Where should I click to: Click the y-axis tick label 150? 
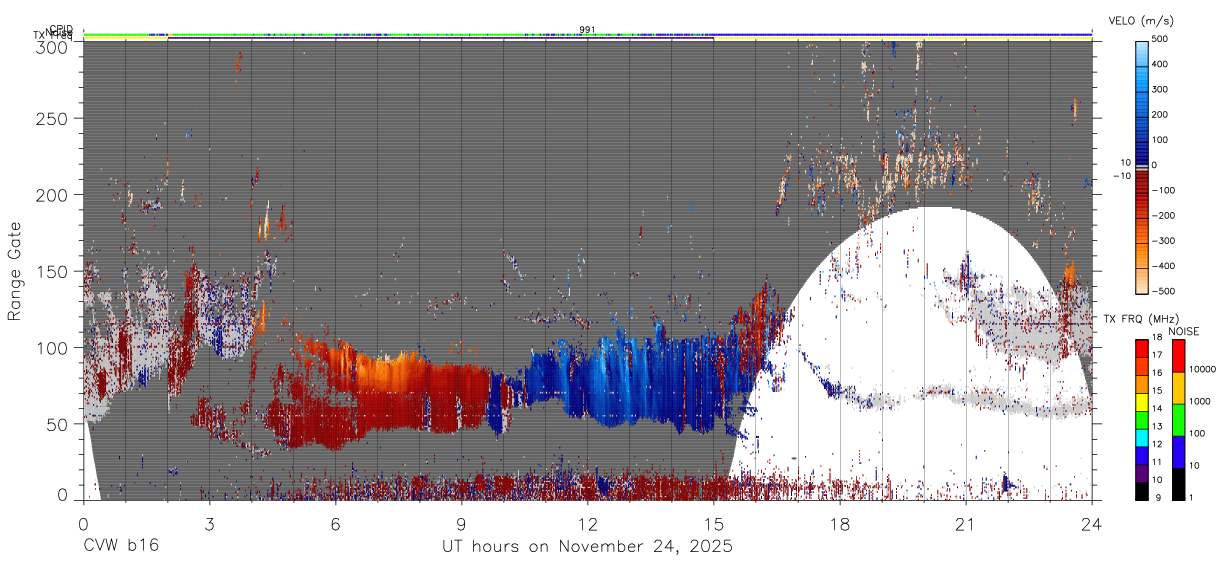coord(53,271)
